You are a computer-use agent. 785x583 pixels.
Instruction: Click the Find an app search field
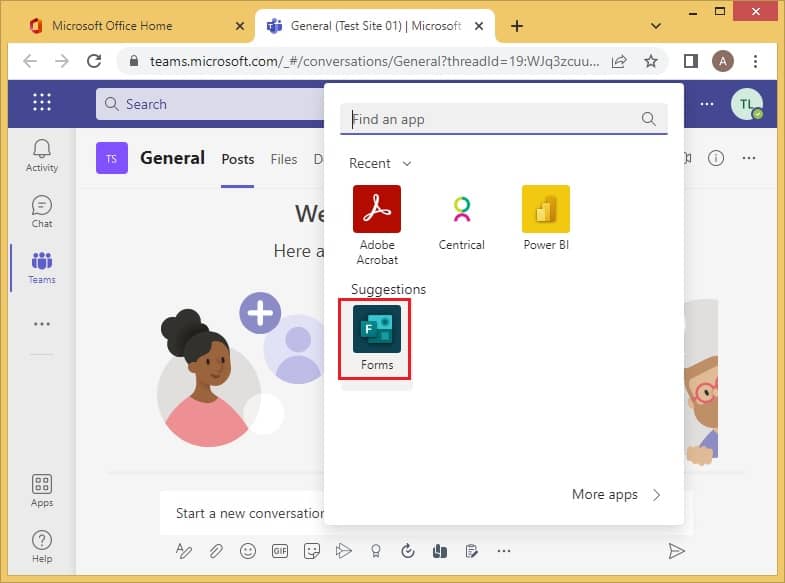(x=504, y=119)
